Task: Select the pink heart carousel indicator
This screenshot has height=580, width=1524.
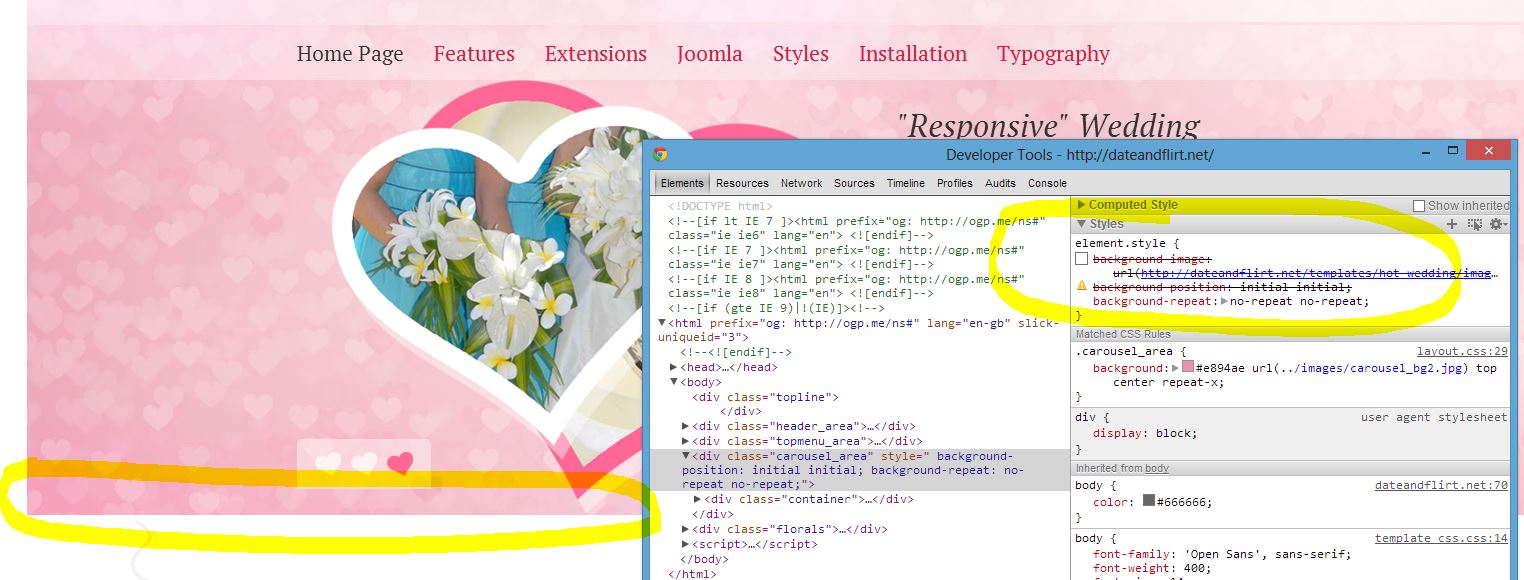Action: point(400,463)
